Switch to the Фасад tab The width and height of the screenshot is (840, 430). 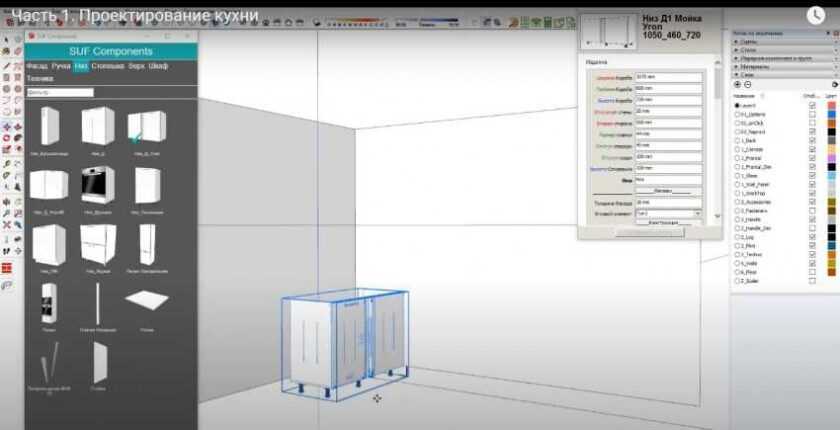37,65
